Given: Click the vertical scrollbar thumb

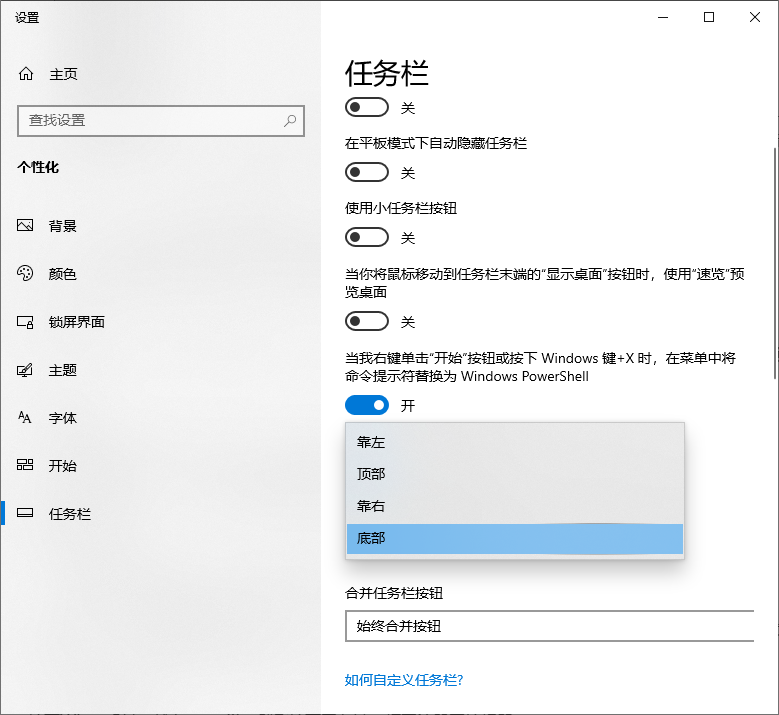Looking at the screenshot, I should pos(775,263).
